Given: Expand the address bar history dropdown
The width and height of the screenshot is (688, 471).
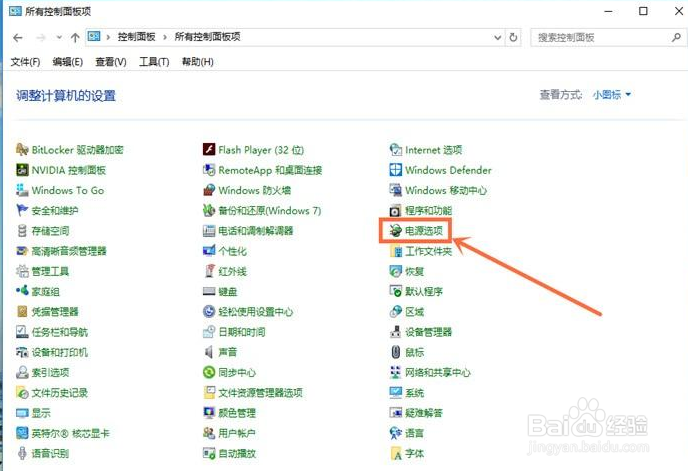Looking at the screenshot, I should tap(498, 38).
